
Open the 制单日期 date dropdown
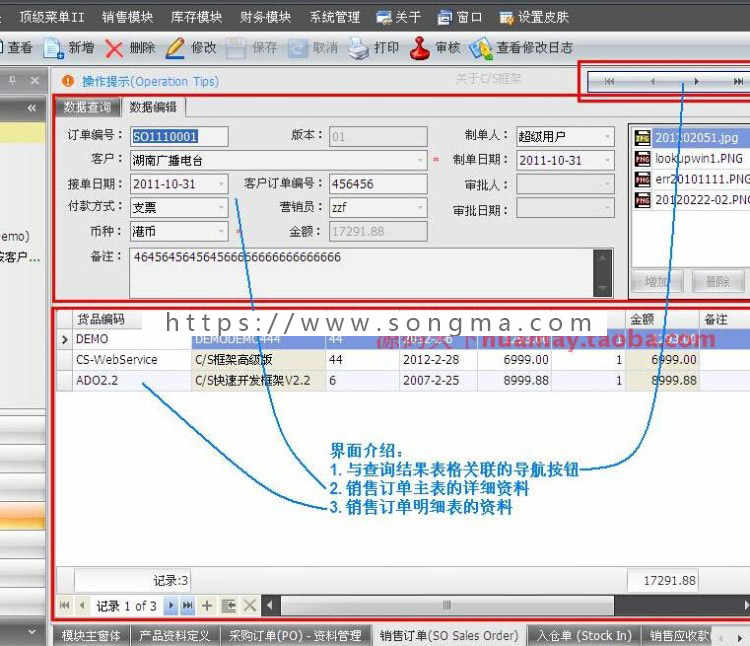point(607,160)
